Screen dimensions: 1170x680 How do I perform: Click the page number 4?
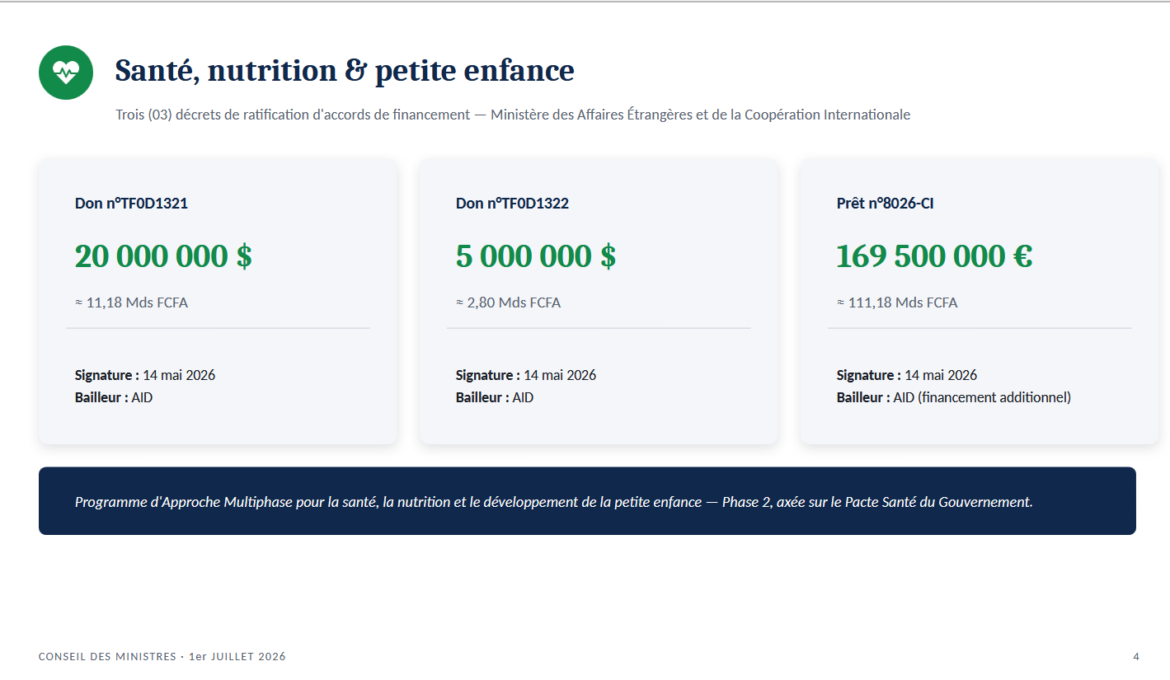pos(1136,656)
